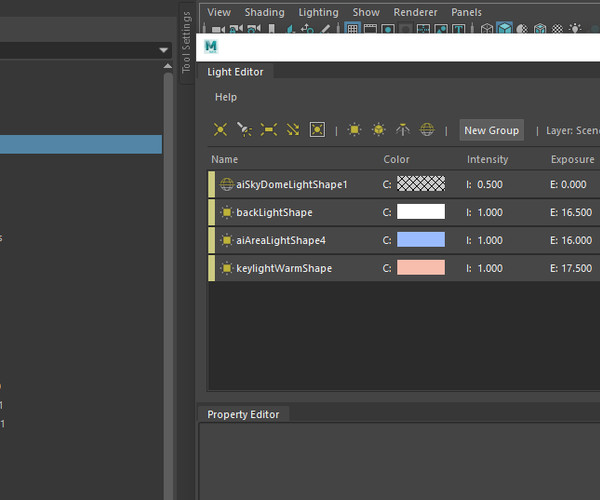
Task: Click the light icon next to keylightWarmShape
Action: (x=227, y=268)
